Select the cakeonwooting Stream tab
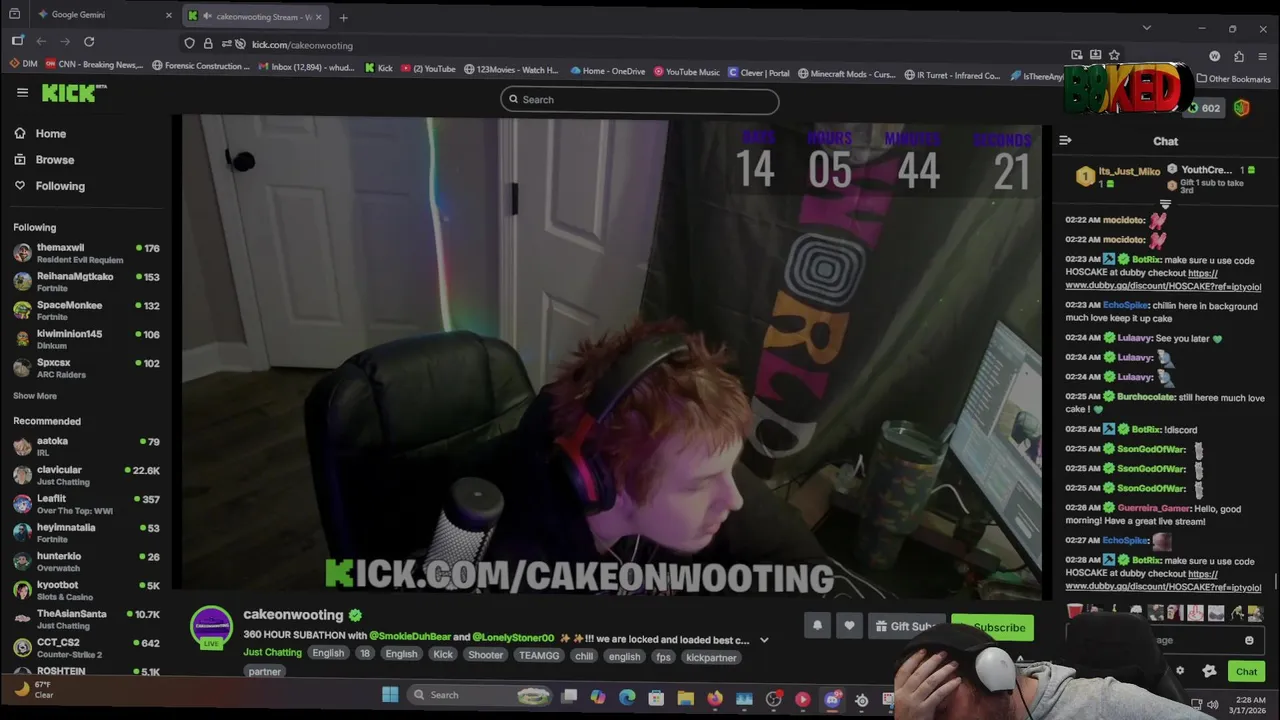1280x720 pixels. [254, 17]
